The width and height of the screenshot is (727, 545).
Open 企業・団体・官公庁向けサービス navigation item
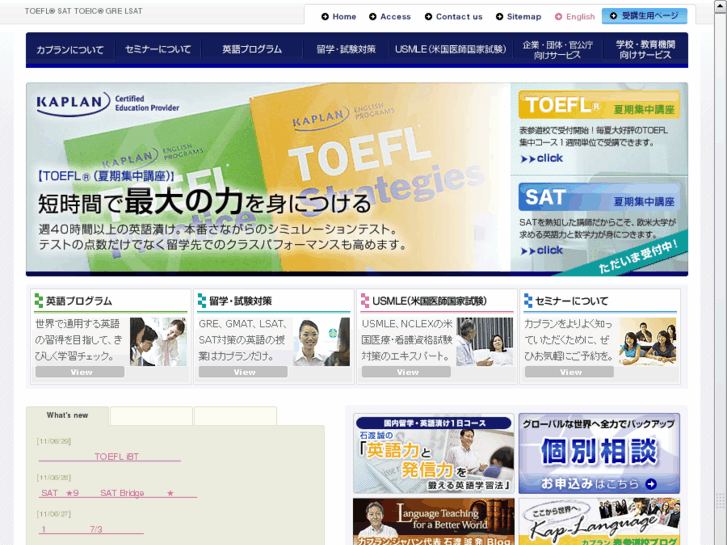point(558,50)
